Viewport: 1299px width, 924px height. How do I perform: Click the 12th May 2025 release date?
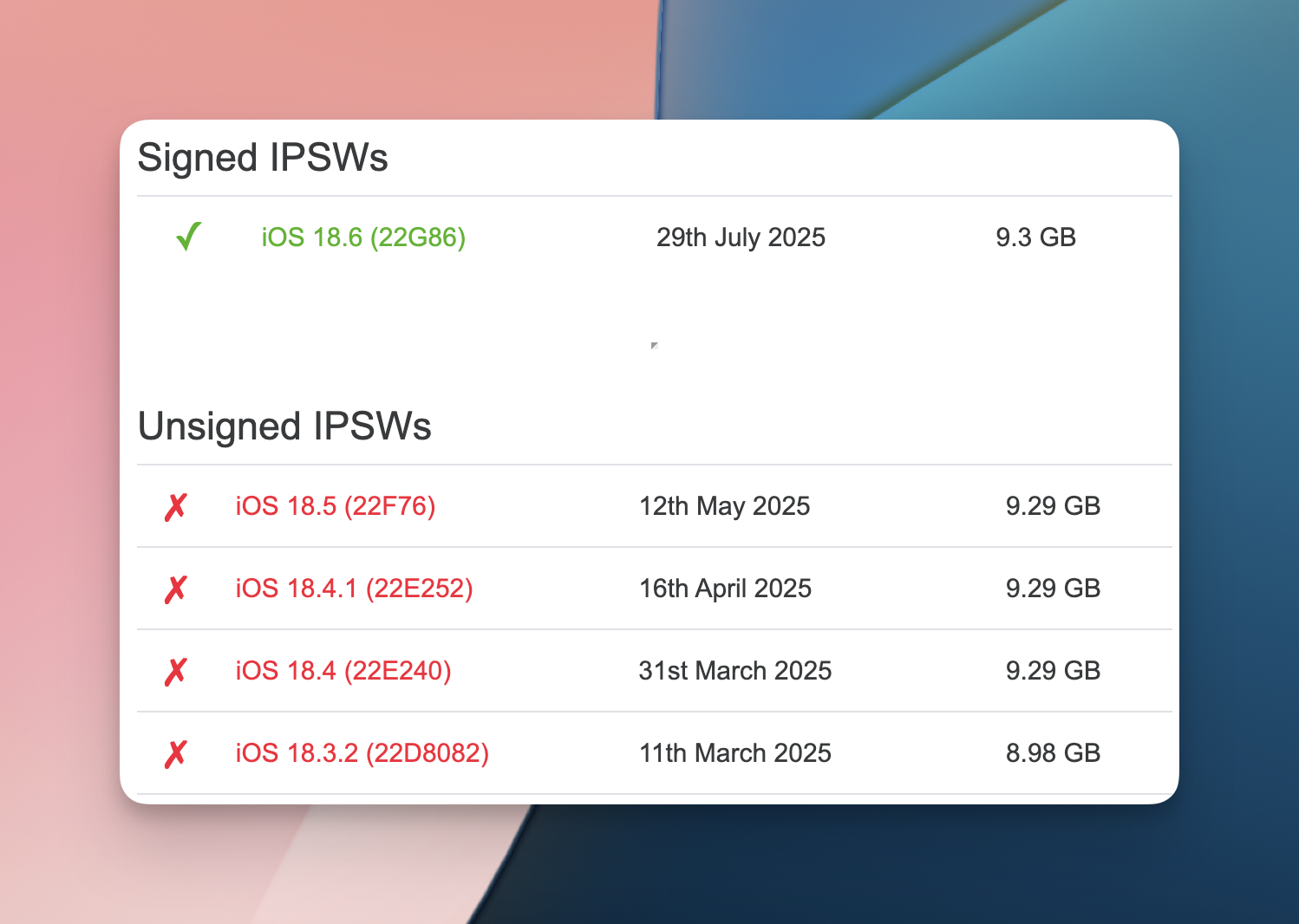(x=725, y=506)
